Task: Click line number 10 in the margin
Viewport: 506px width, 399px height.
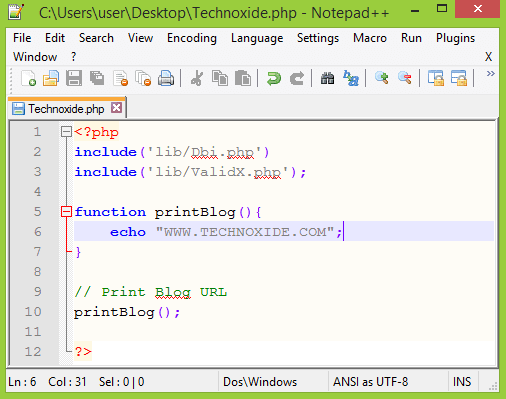Action: click(x=33, y=312)
